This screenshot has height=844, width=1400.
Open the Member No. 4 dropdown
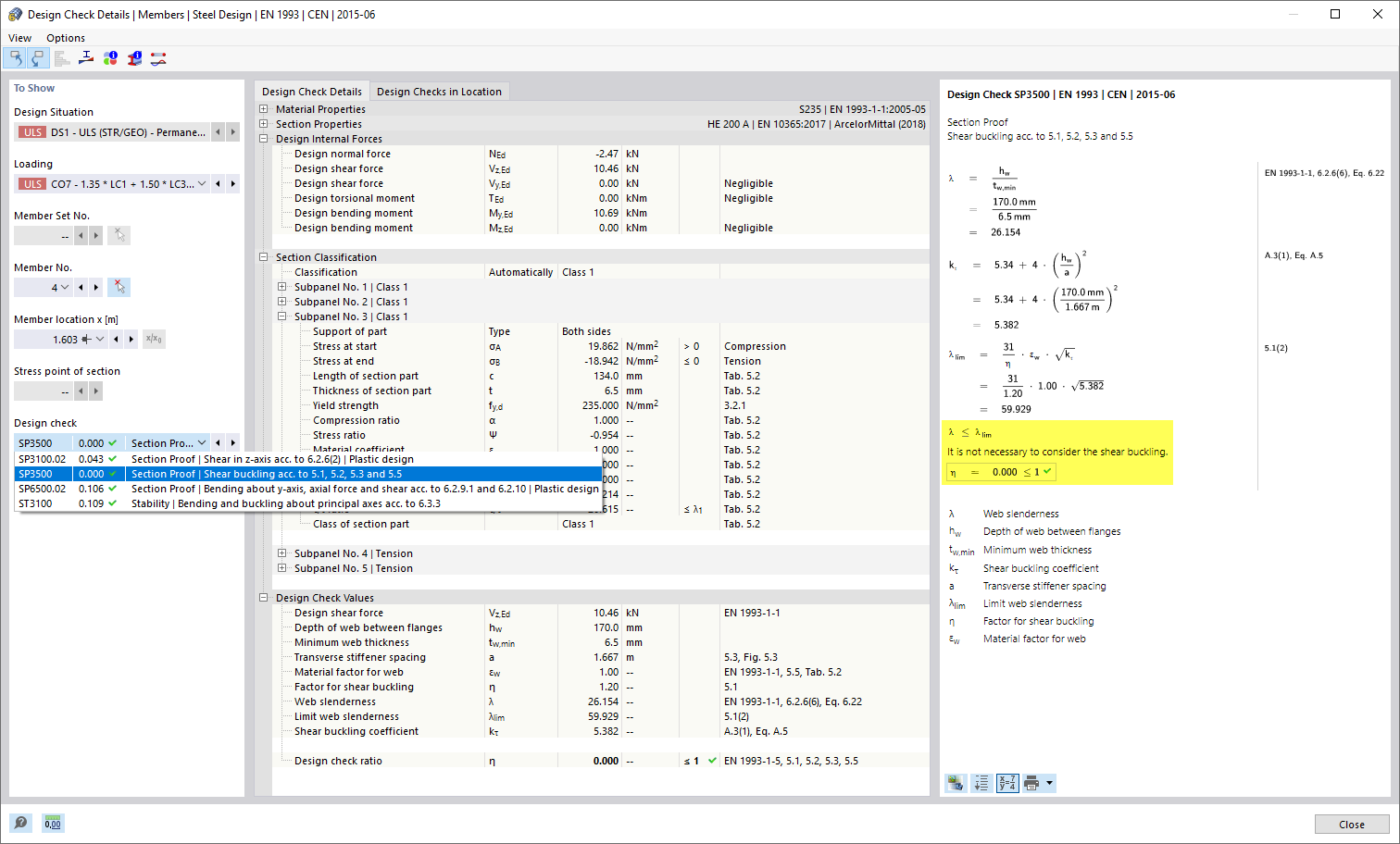(65, 288)
